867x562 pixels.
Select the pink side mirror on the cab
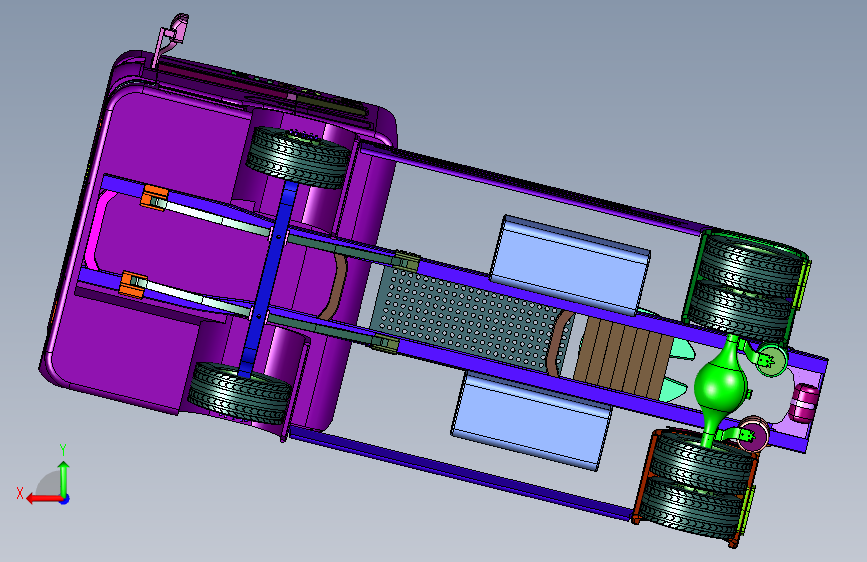171,39
